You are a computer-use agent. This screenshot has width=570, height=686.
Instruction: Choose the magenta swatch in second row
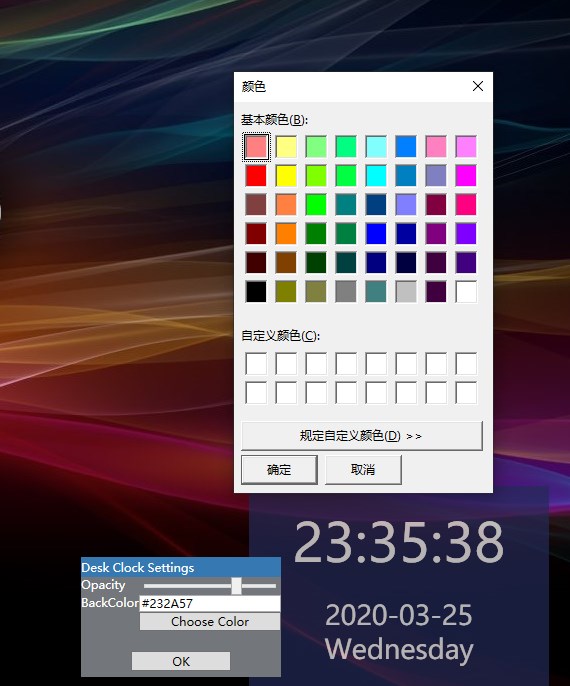click(x=466, y=175)
